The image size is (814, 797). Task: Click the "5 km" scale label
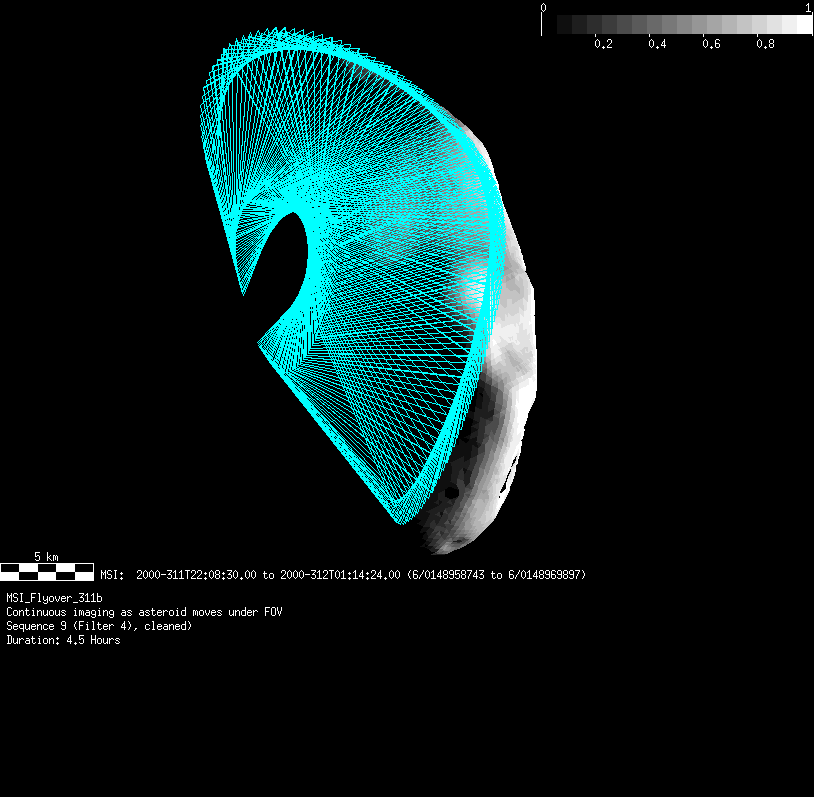pyautogui.click(x=46, y=555)
